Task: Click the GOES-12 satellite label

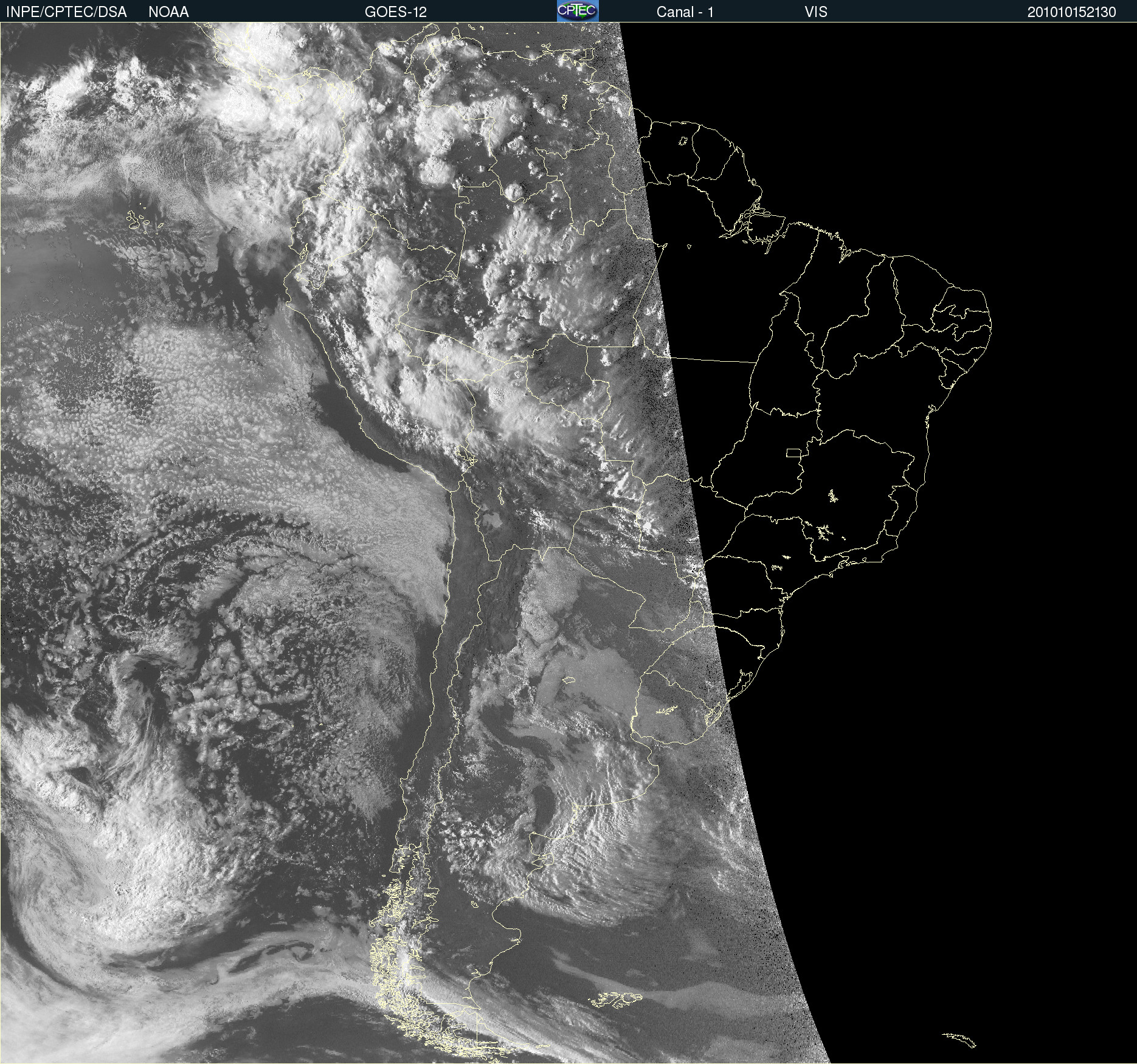Action: [x=396, y=12]
